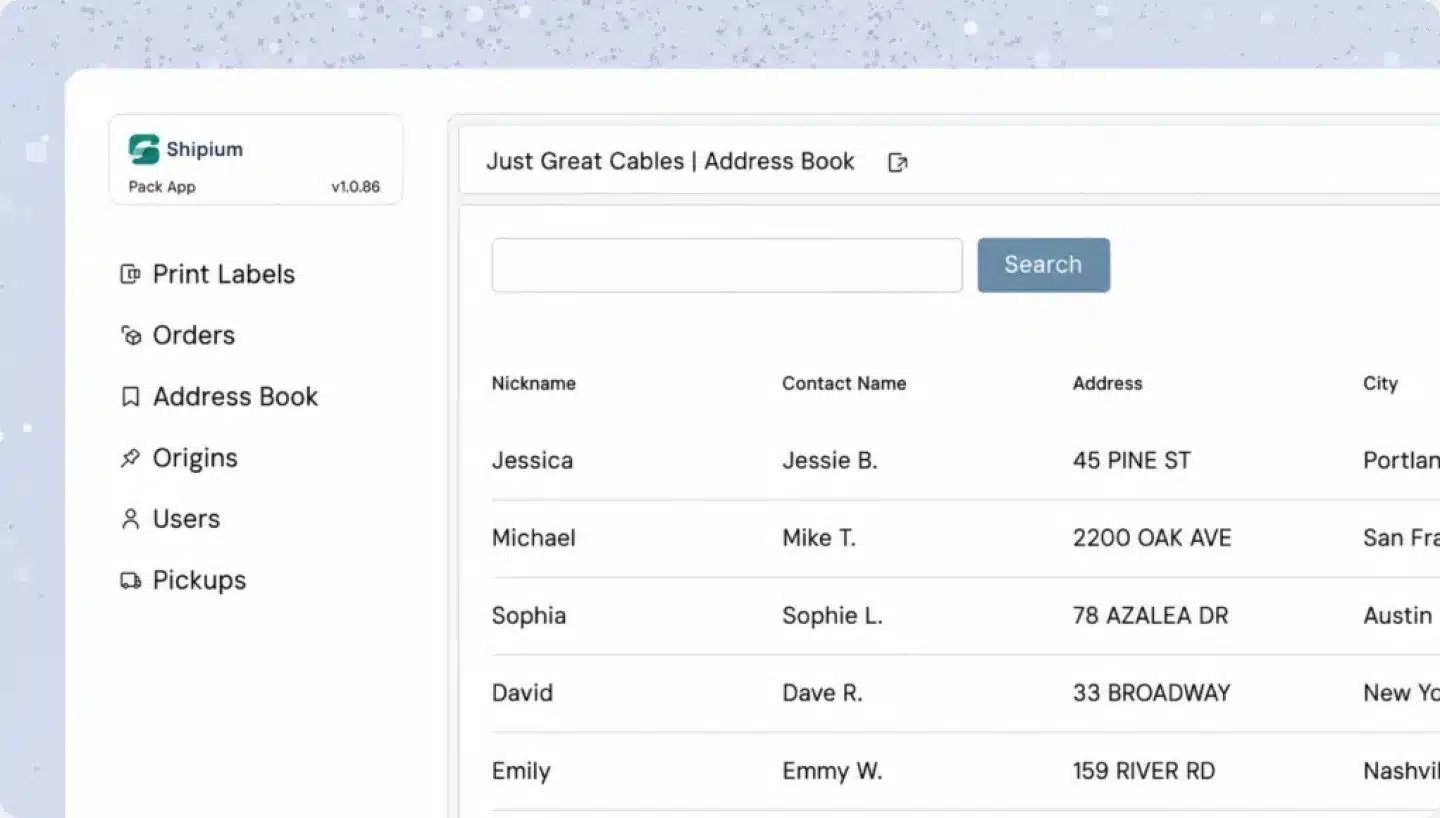
Task: Select the David nickname cell
Action: click(x=522, y=692)
